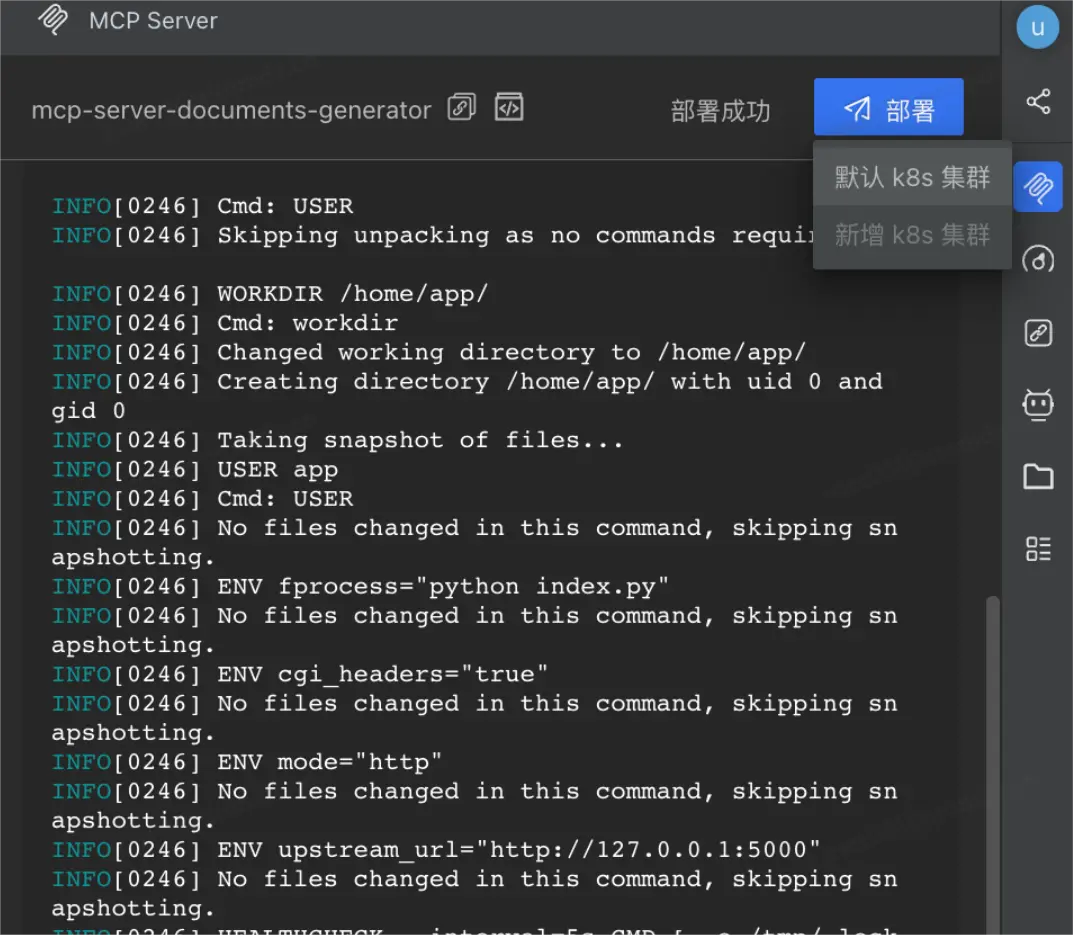
Task: Click log line 'Skipping unpacking as no commands'
Action: 432,236
